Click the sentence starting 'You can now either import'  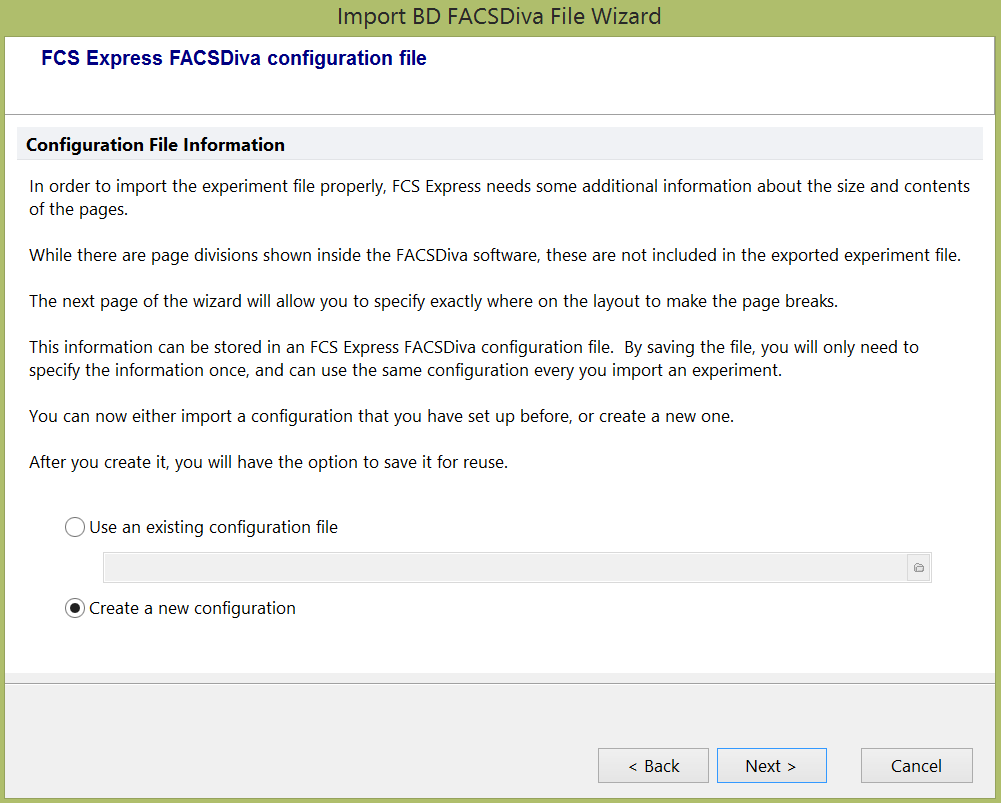pos(381,416)
